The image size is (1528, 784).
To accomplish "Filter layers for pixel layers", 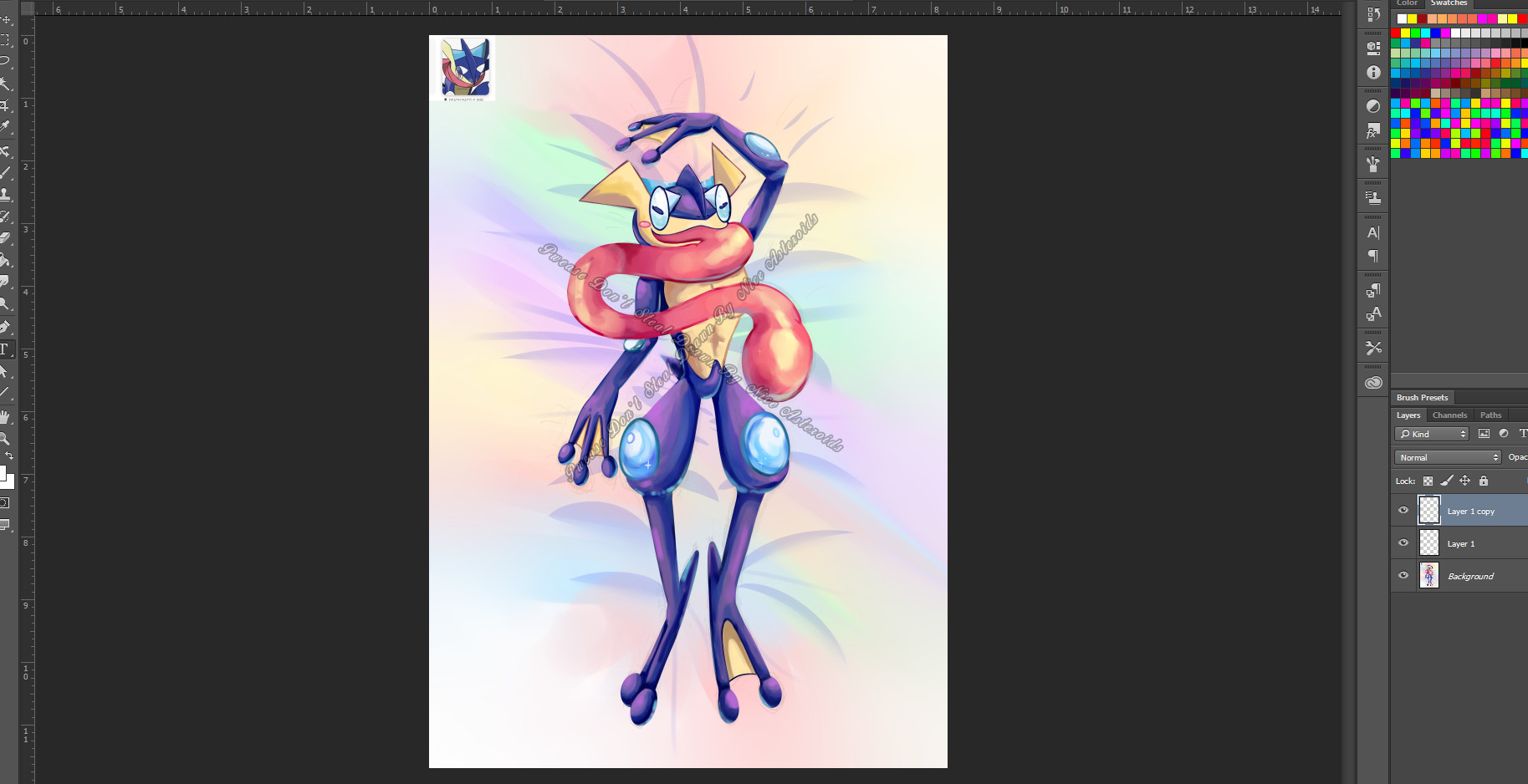I will pyautogui.click(x=1484, y=434).
